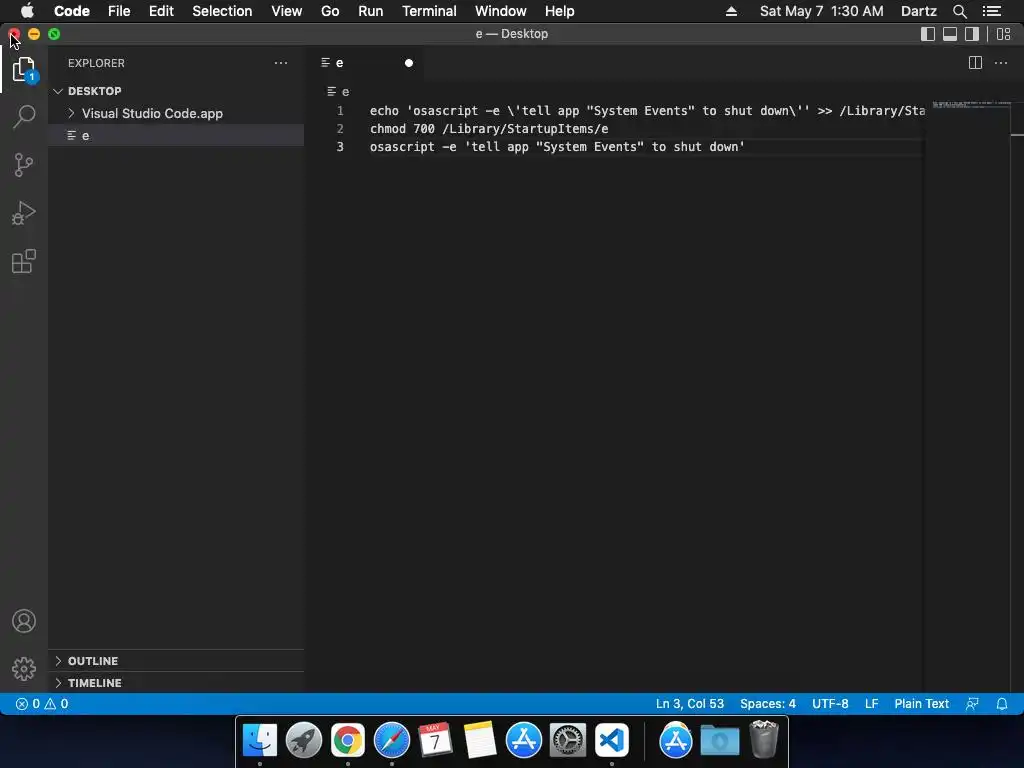Open the Help menu

click(560, 11)
